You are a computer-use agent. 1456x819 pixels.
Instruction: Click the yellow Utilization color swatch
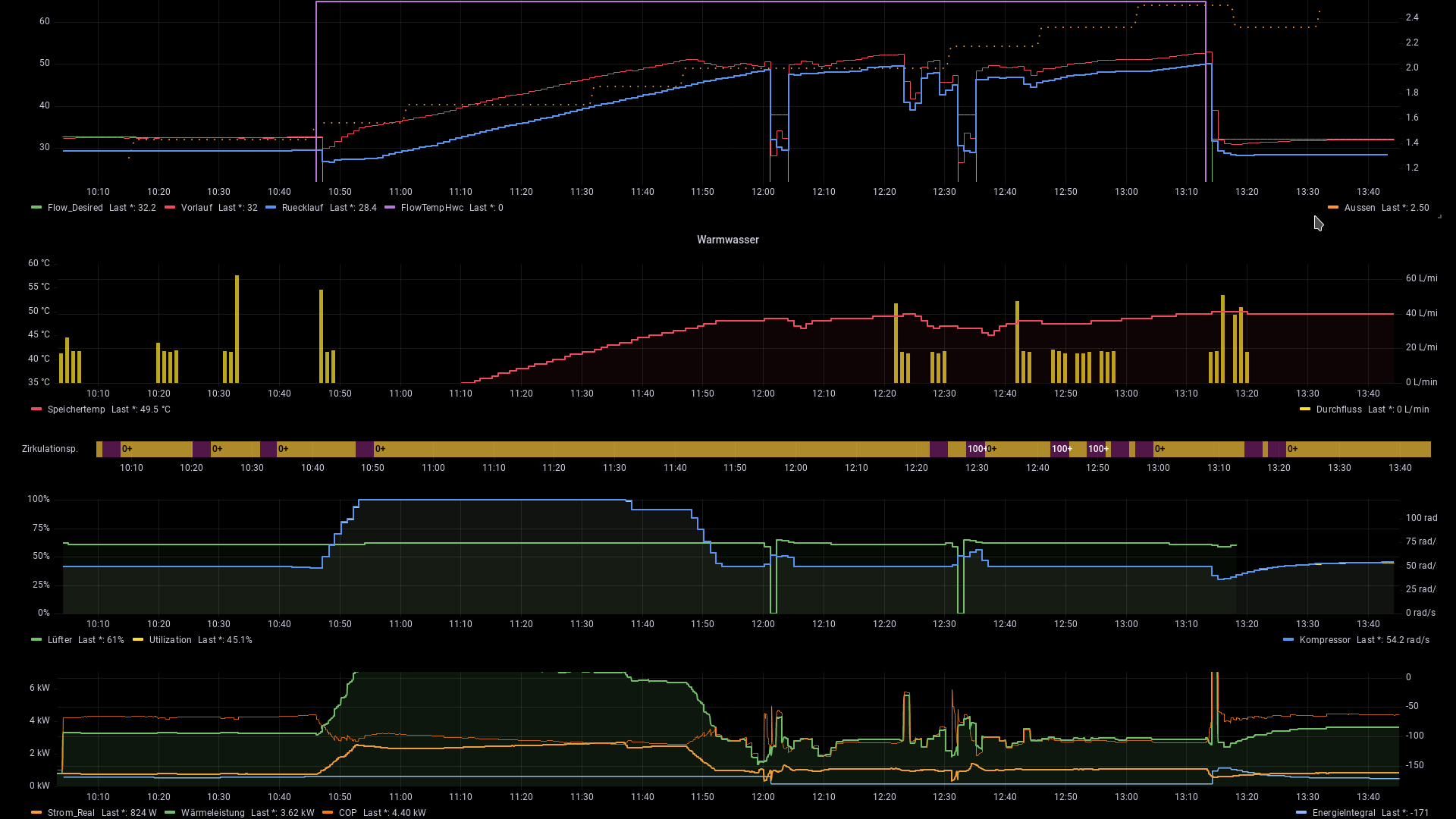pyautogui.click(x=138, y=639)
